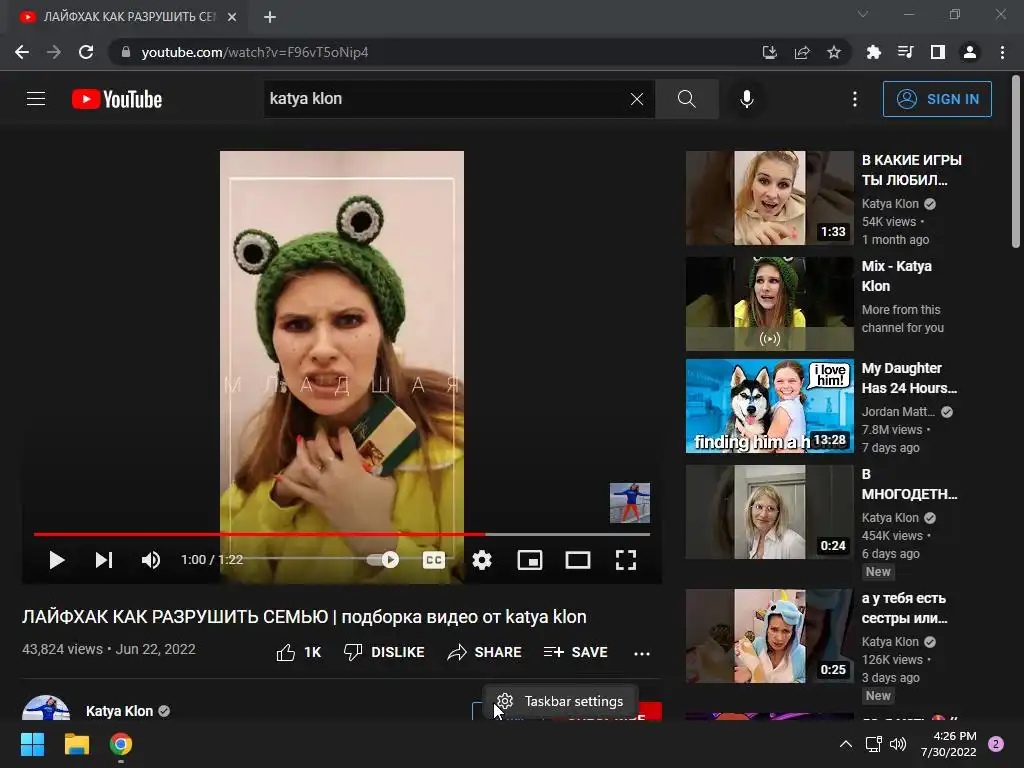The width and height of the screenshot is (1024, 768).
Task: Open В МНОГОДЕТН... video title
Action: tap(909, 484)
